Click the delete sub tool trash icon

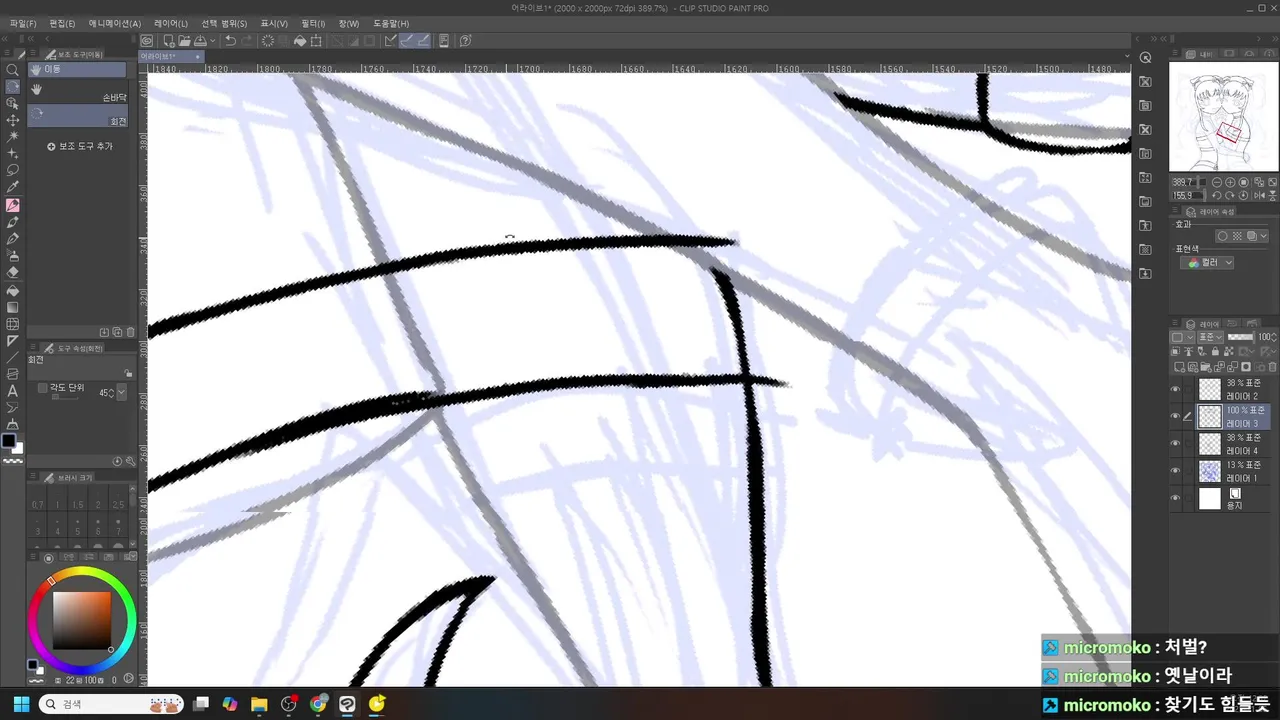129,332
